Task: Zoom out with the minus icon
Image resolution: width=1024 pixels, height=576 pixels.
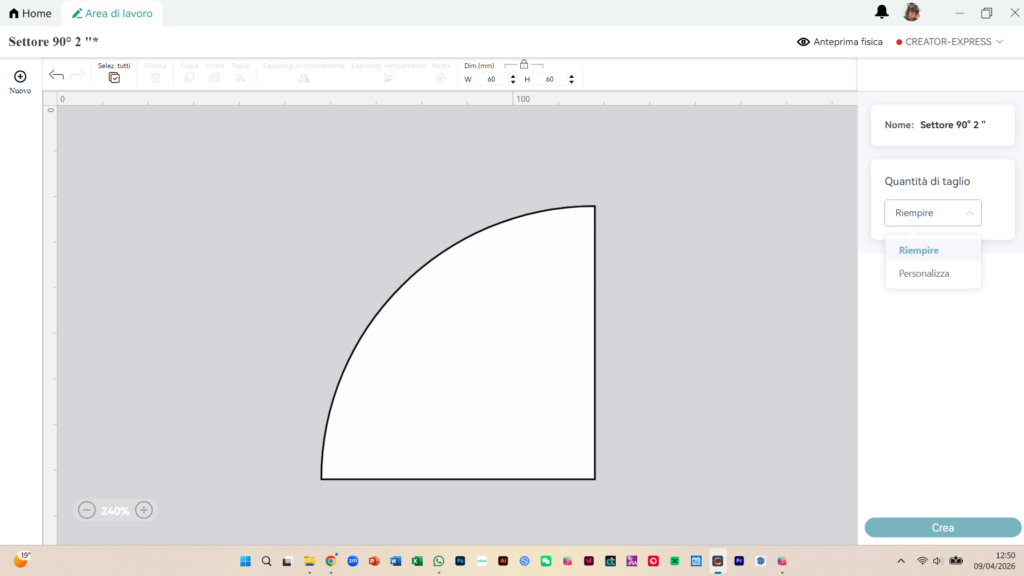Action: pos(87,510)
